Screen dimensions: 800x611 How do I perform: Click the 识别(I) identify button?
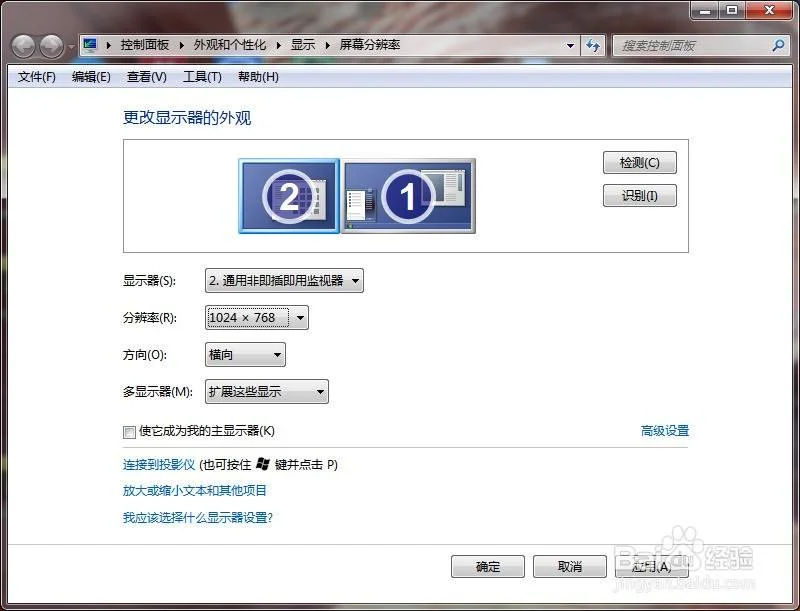tap(640, 195)
